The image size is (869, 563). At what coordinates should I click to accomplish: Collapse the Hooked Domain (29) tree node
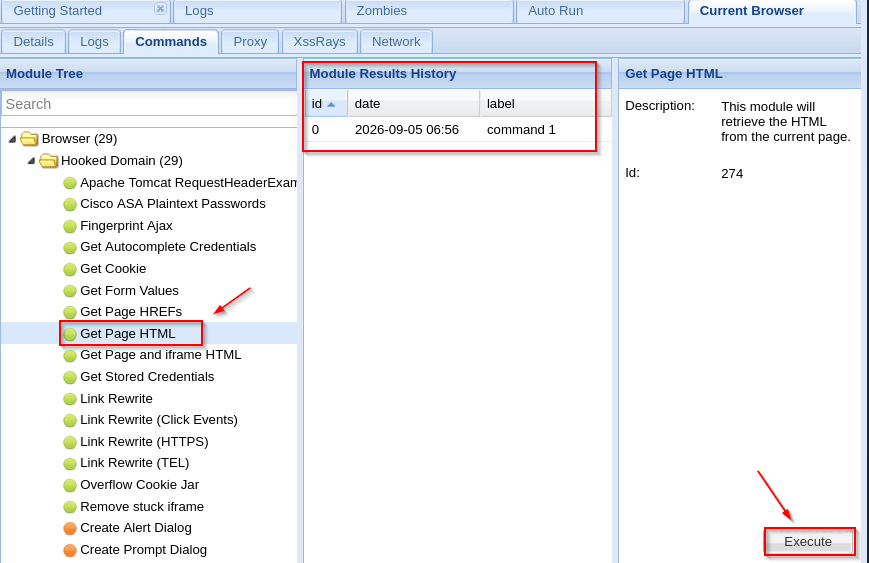coord(31,161)
